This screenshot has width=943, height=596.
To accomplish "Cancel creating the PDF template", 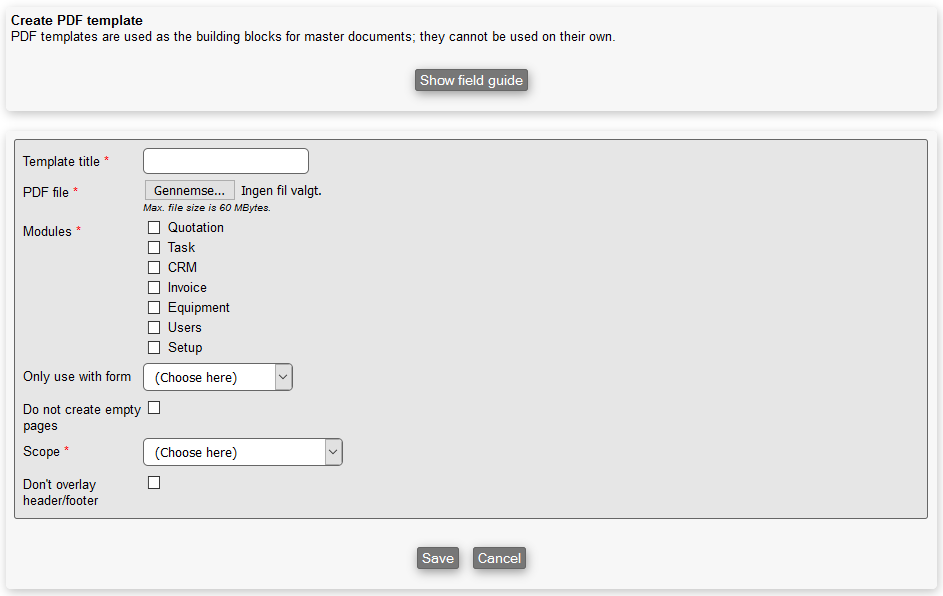I will (x=499, y=558).
